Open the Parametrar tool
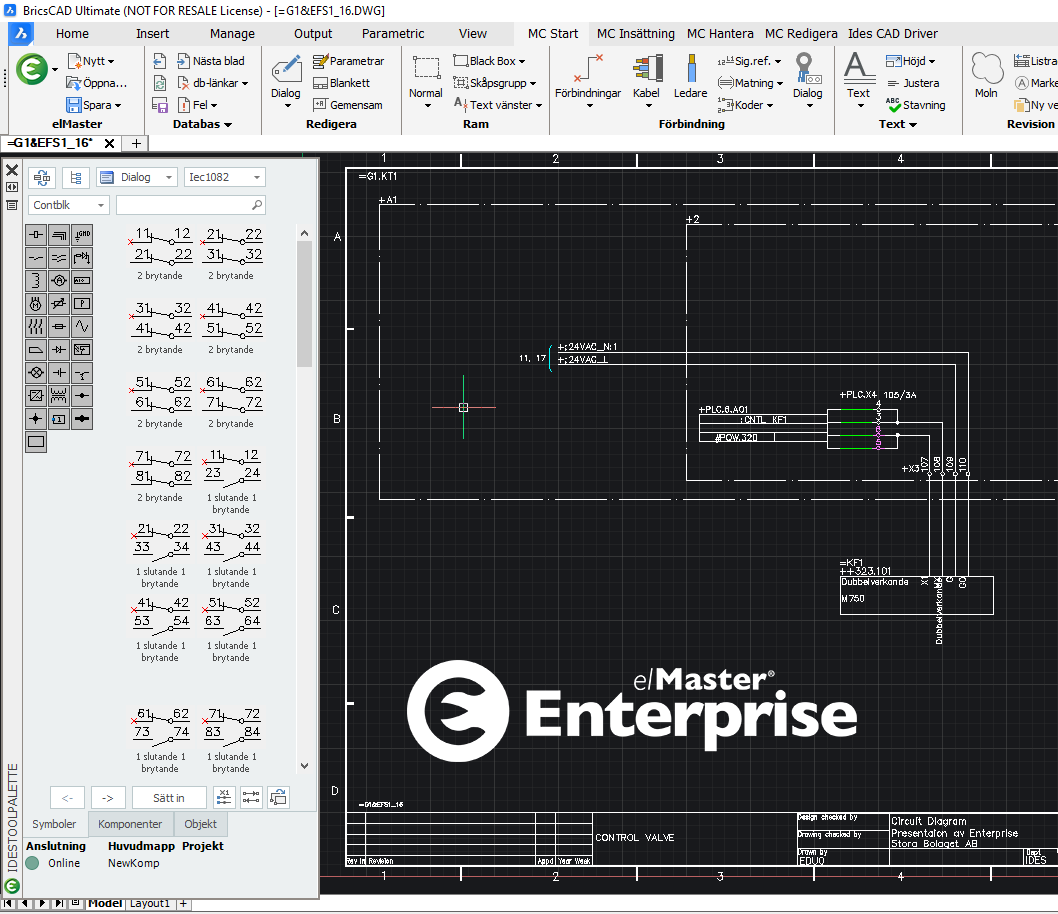Image resolution: width=1058 pixels, height=914 pixels. pyautogui.click(x=348, y=61)
